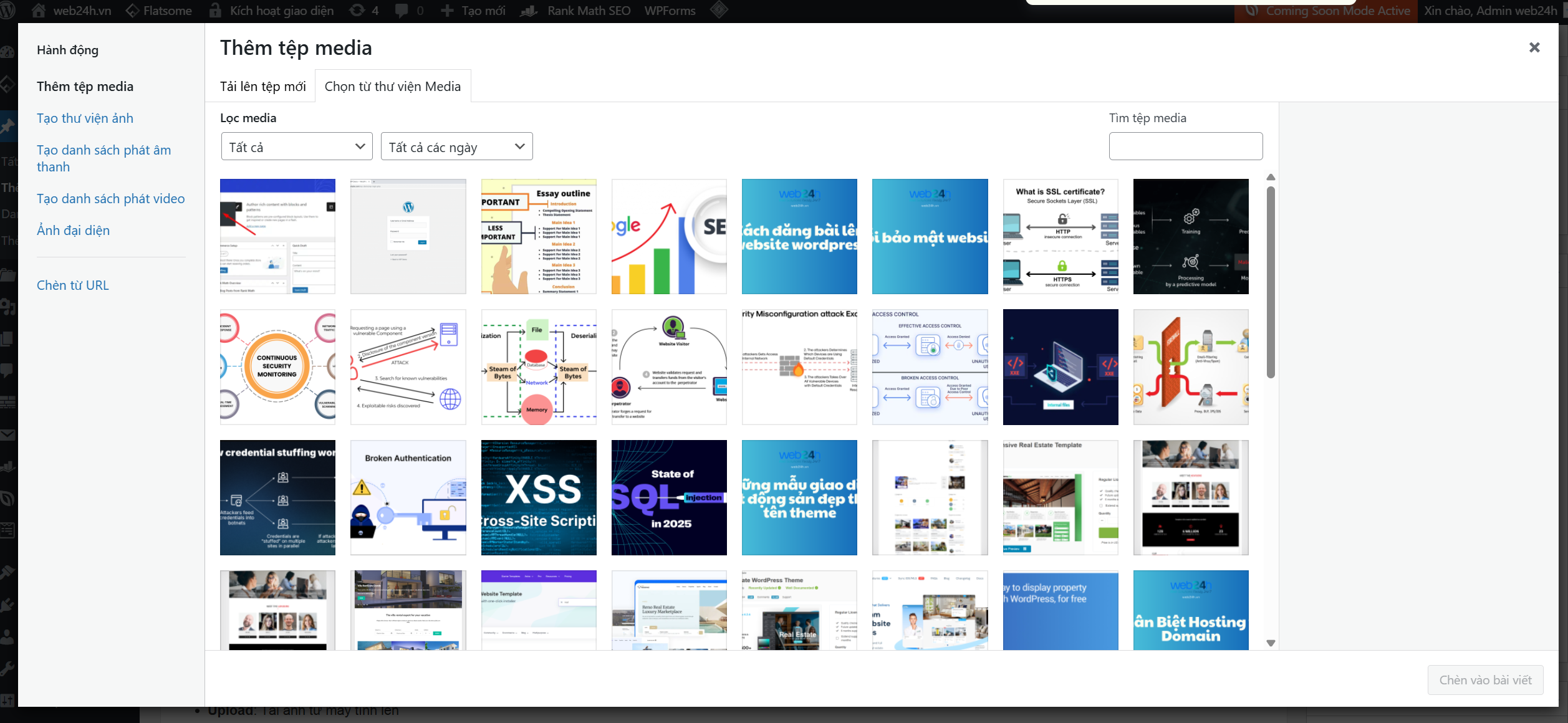Image resolution: width=1568 pixels, height=723 pixels.
Task: Click Tạo thư viện ảnh link
Action: (85, 118)
